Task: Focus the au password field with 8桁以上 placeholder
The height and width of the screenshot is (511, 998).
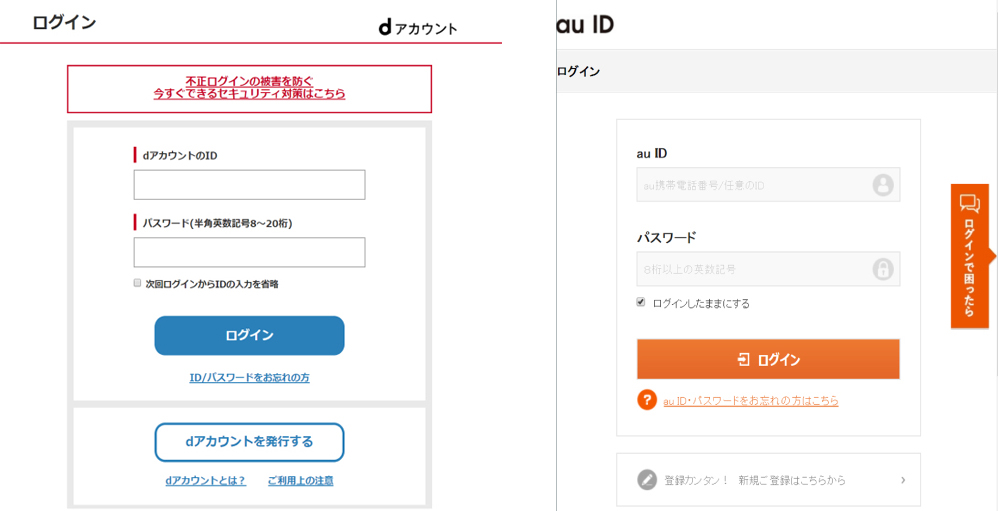Action: 768,269
